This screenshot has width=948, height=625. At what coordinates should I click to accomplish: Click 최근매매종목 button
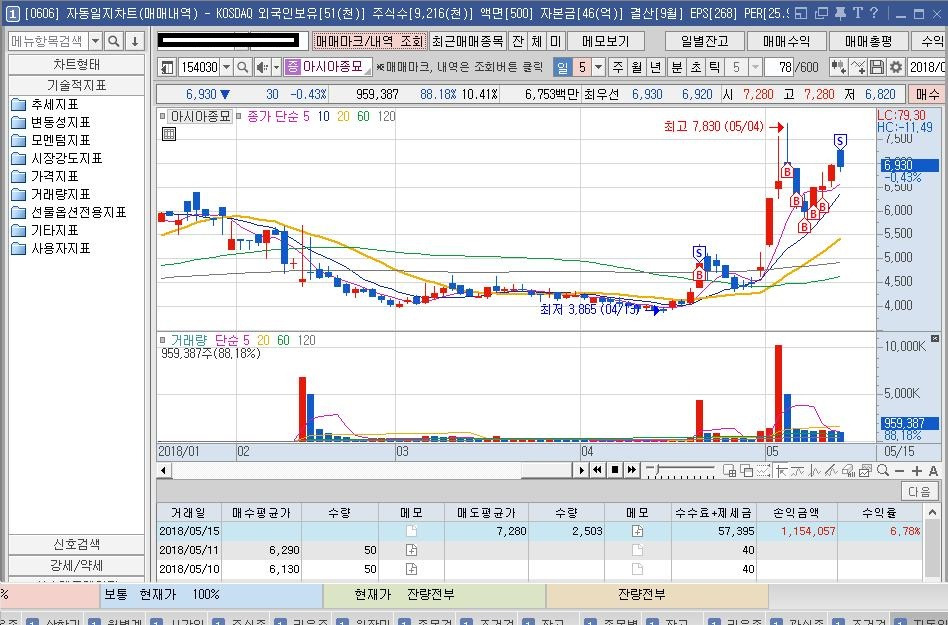pos(467,41)
